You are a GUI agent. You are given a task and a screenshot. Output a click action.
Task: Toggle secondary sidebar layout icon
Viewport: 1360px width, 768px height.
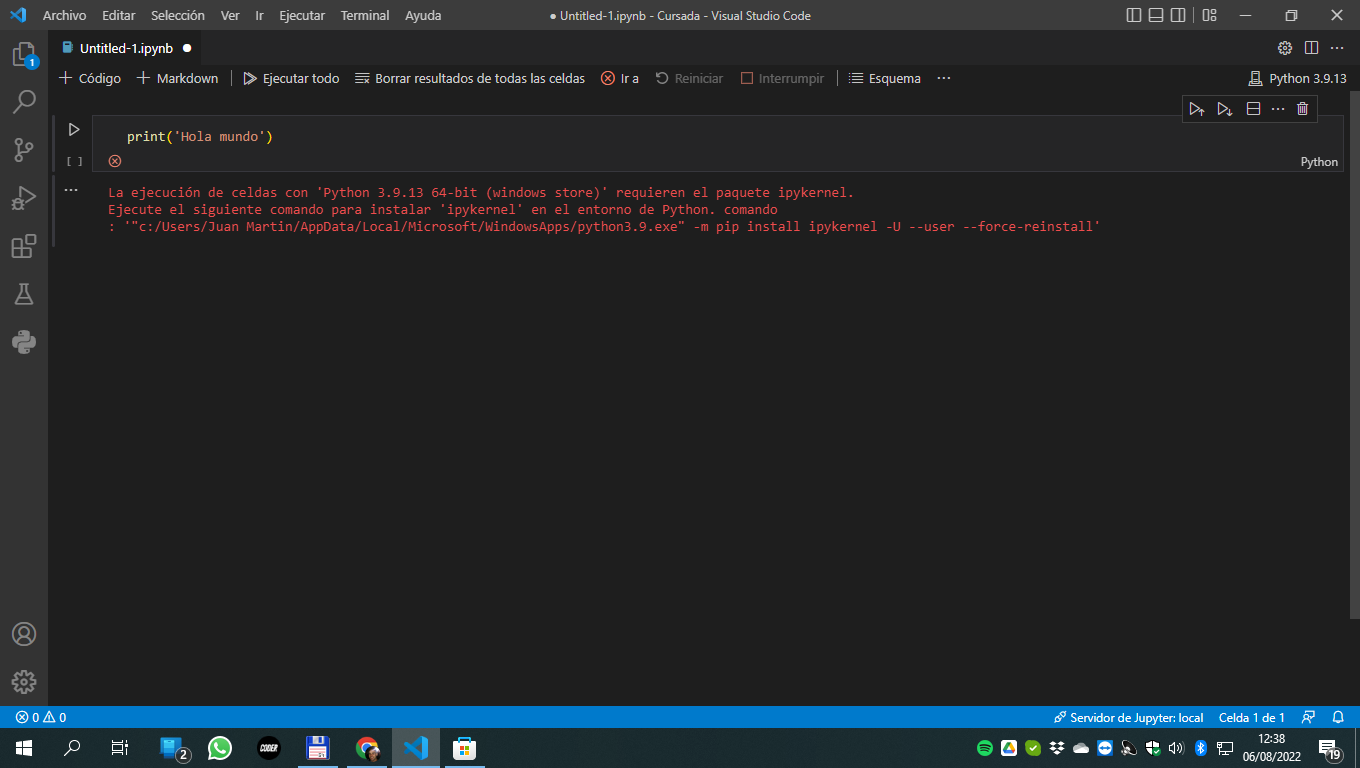tap(1178, 15)
